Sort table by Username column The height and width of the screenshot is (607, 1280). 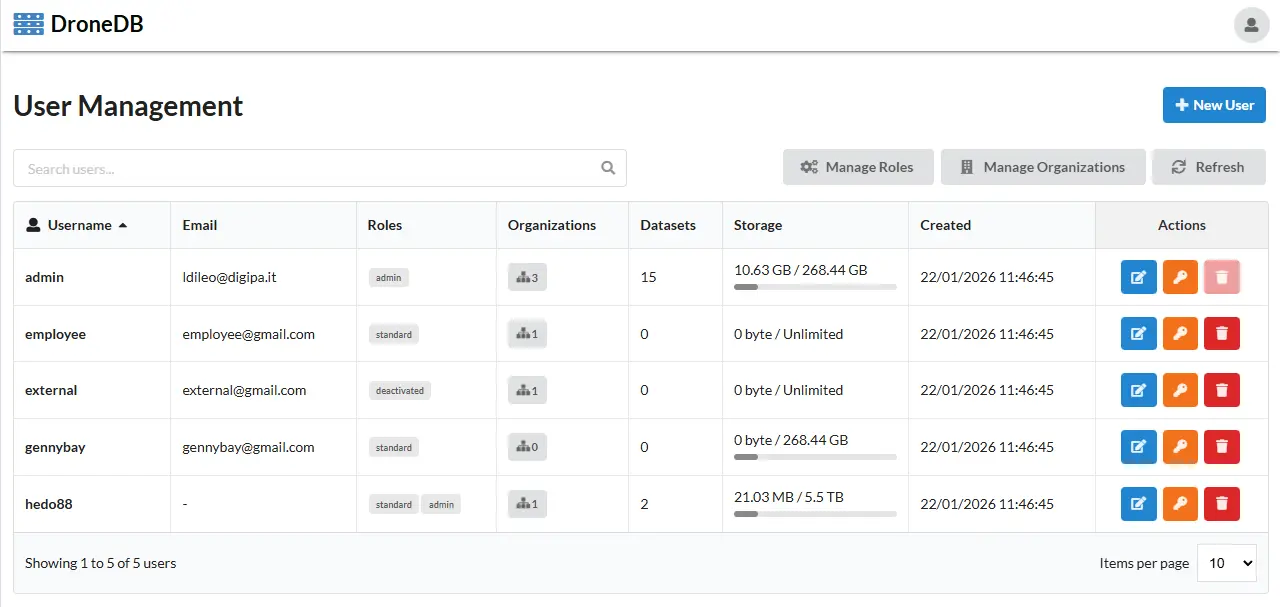(79, 225)
